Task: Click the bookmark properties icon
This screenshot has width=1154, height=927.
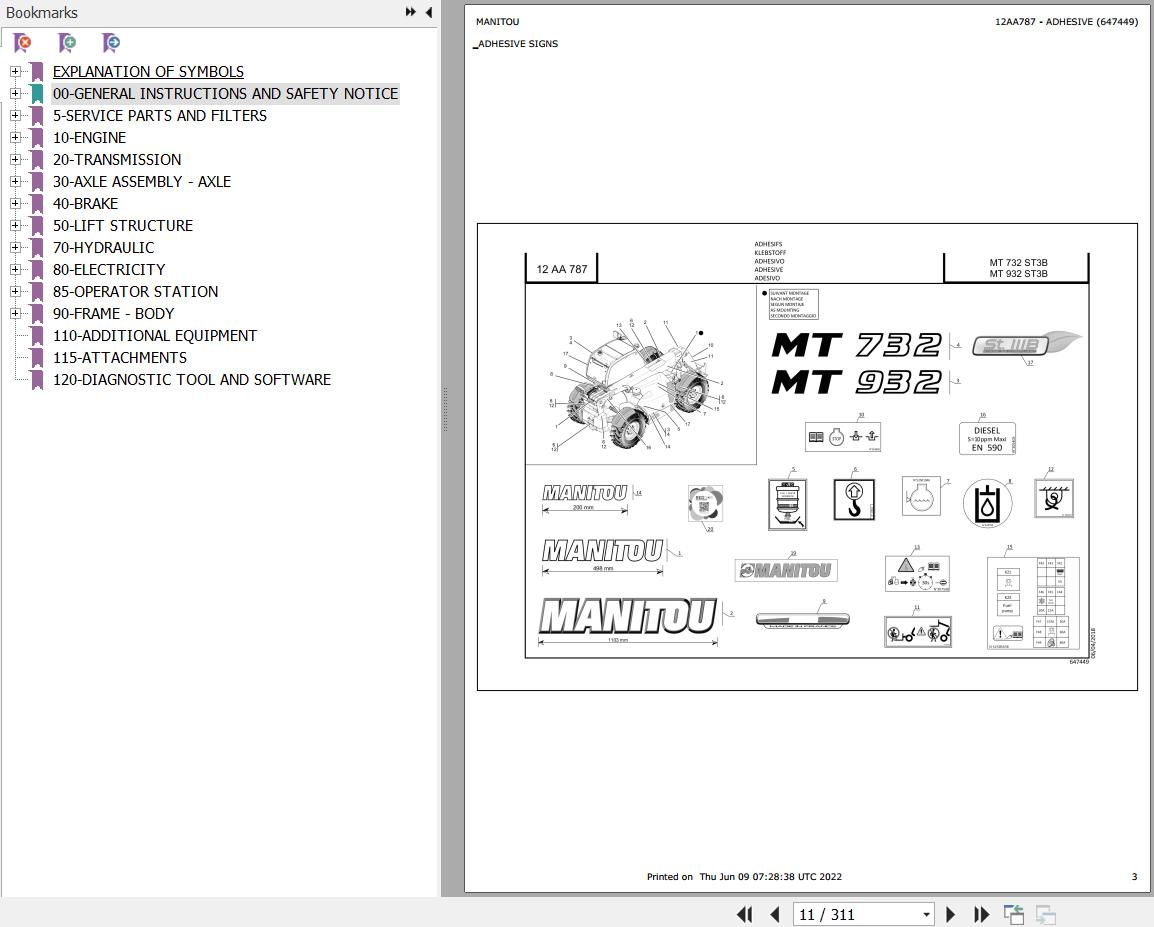Action: [111, 43]
